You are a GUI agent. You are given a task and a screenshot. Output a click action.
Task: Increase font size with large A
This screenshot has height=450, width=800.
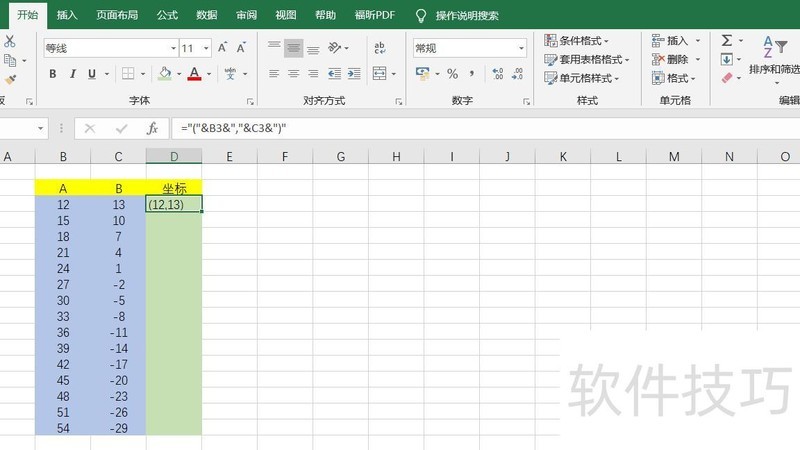coord(222,48)
